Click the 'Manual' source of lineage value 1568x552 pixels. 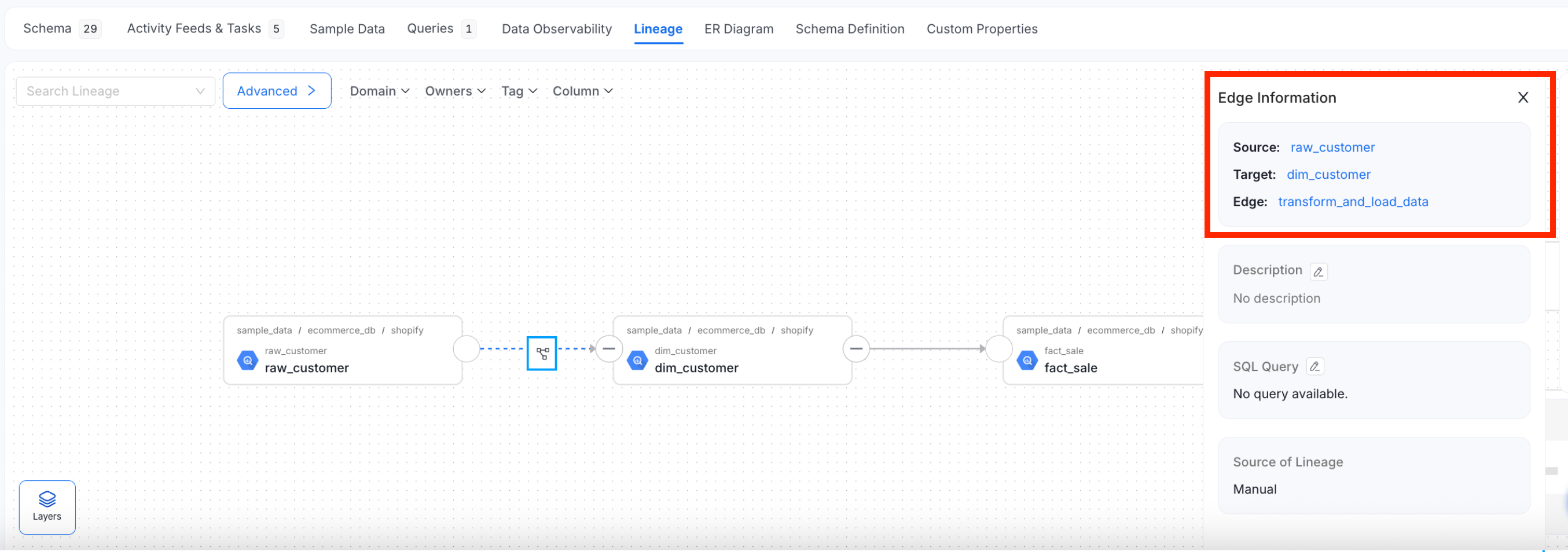pyautogui.click(x=1254, y=490)
